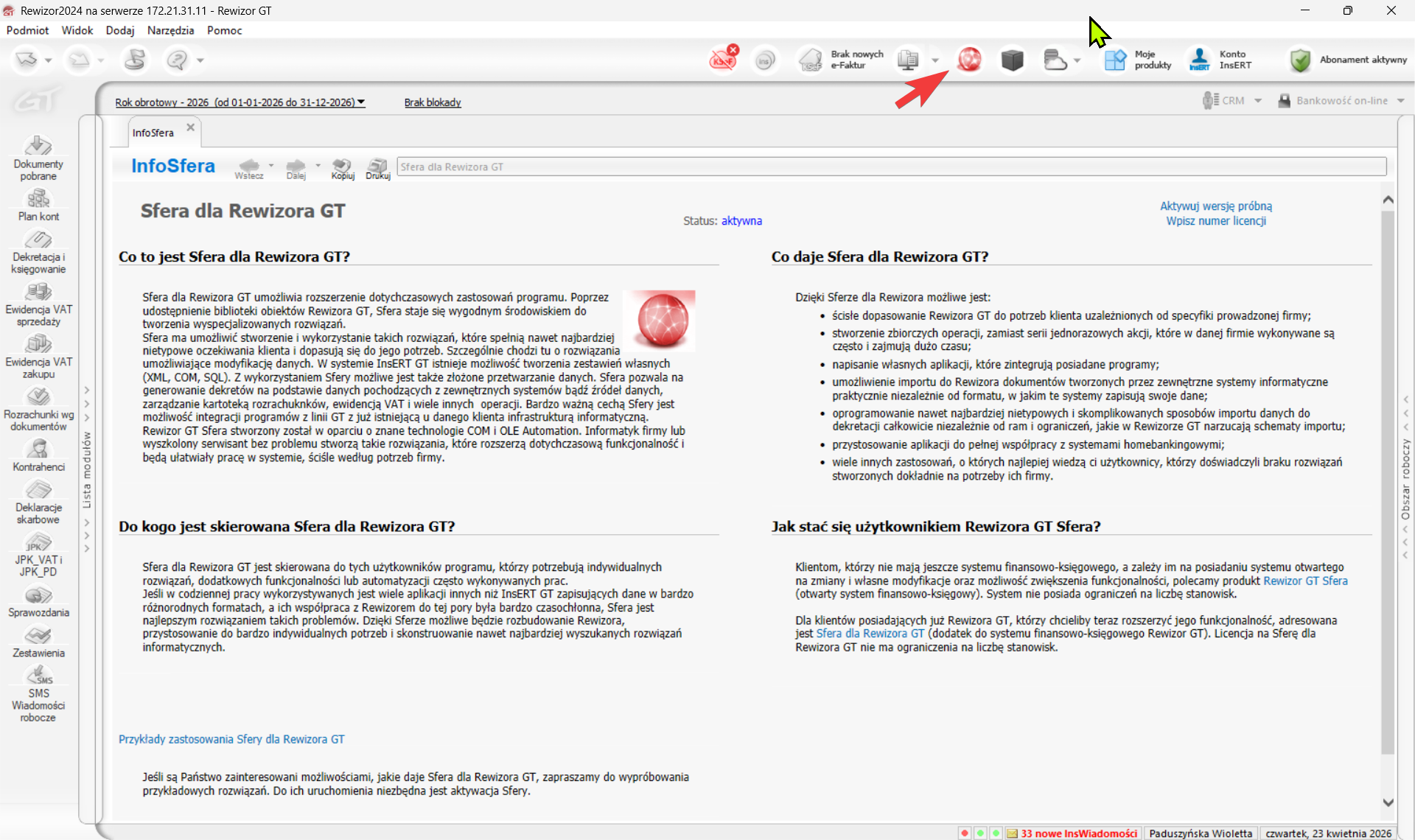Viewport: 1415px width, 840px height.
Task: Open 33 nowe InsWiadomości in status bar
Action: (1072, 833)
